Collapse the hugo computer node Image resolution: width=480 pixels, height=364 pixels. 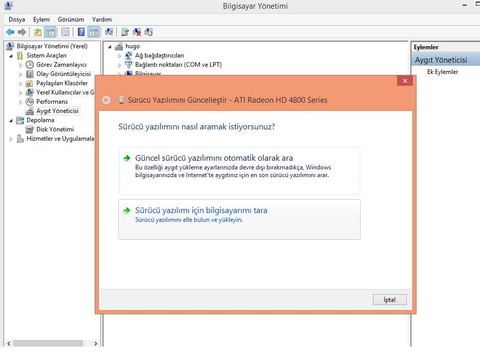pos(110,47)
